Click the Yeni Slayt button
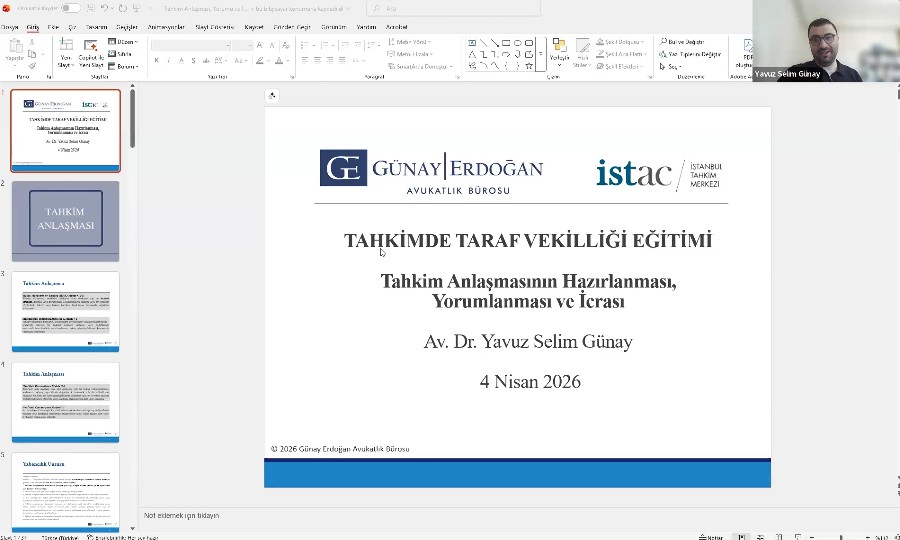This screenshot has height=540, width=900. 66,52
